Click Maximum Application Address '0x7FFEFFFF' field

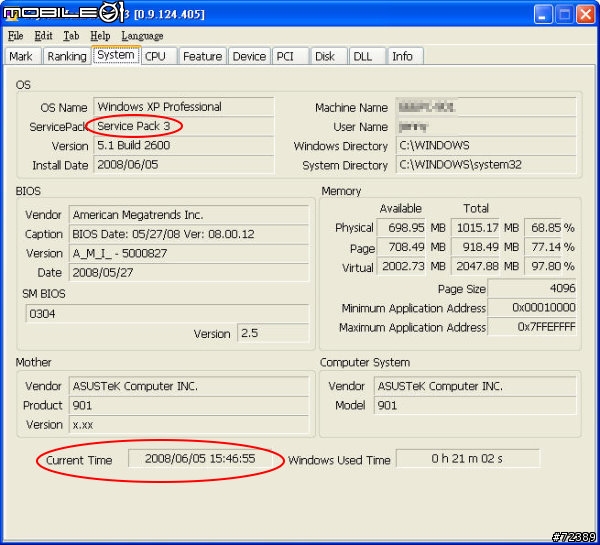pyautogui.click(x=532, y=327)
